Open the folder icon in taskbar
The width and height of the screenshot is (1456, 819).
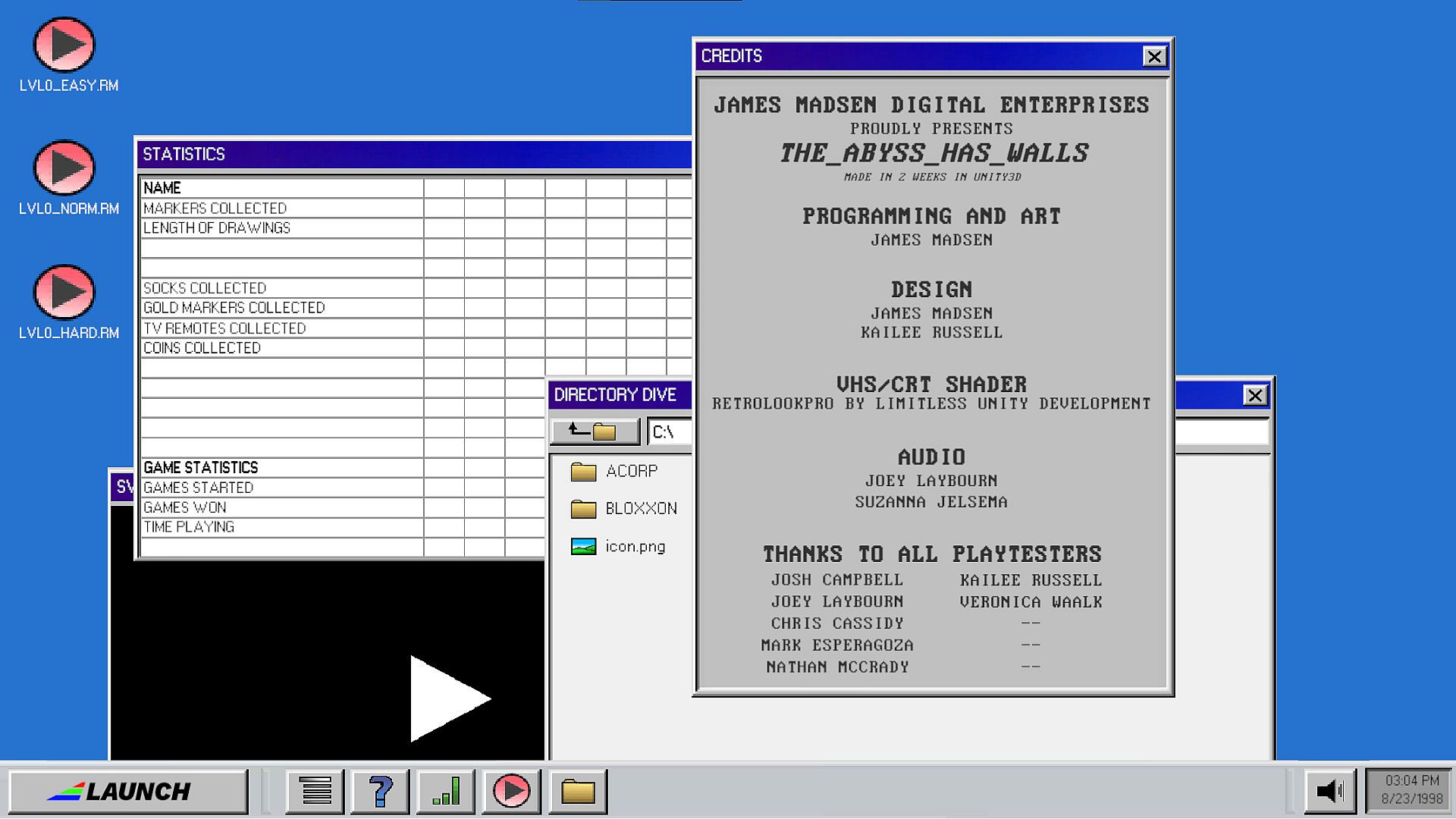578,791
